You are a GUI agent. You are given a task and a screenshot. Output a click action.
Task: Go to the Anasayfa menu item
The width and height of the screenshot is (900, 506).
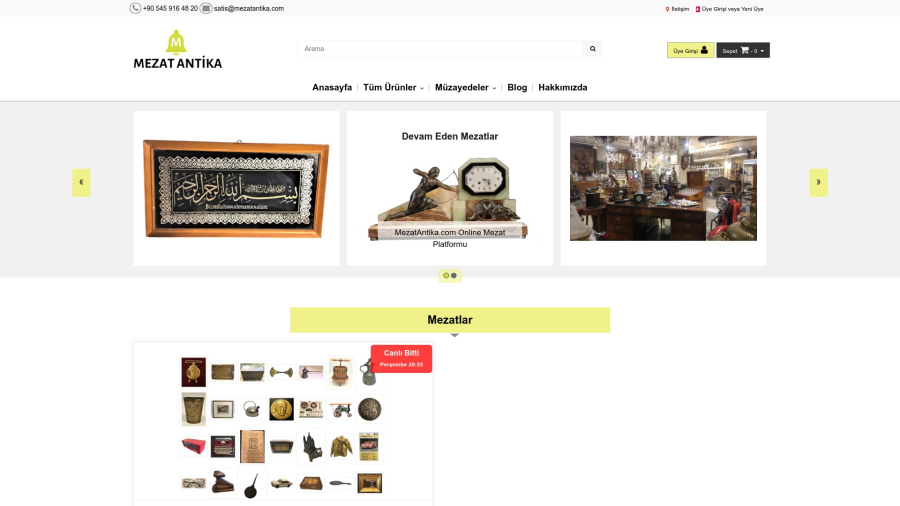[332, 87]
